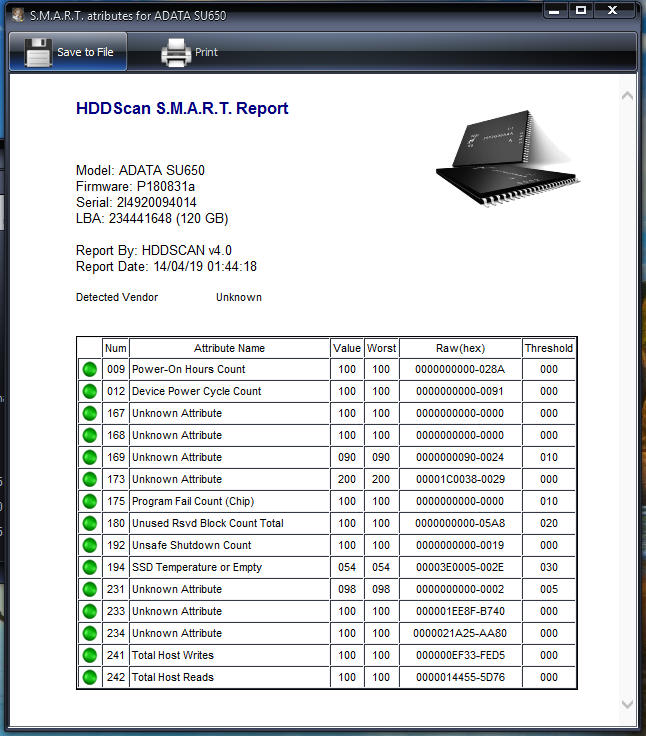The height and width of the screenshot is (736, 646).
Task: Click the green status dot for attribute 168
Action: tap(90, 436)
